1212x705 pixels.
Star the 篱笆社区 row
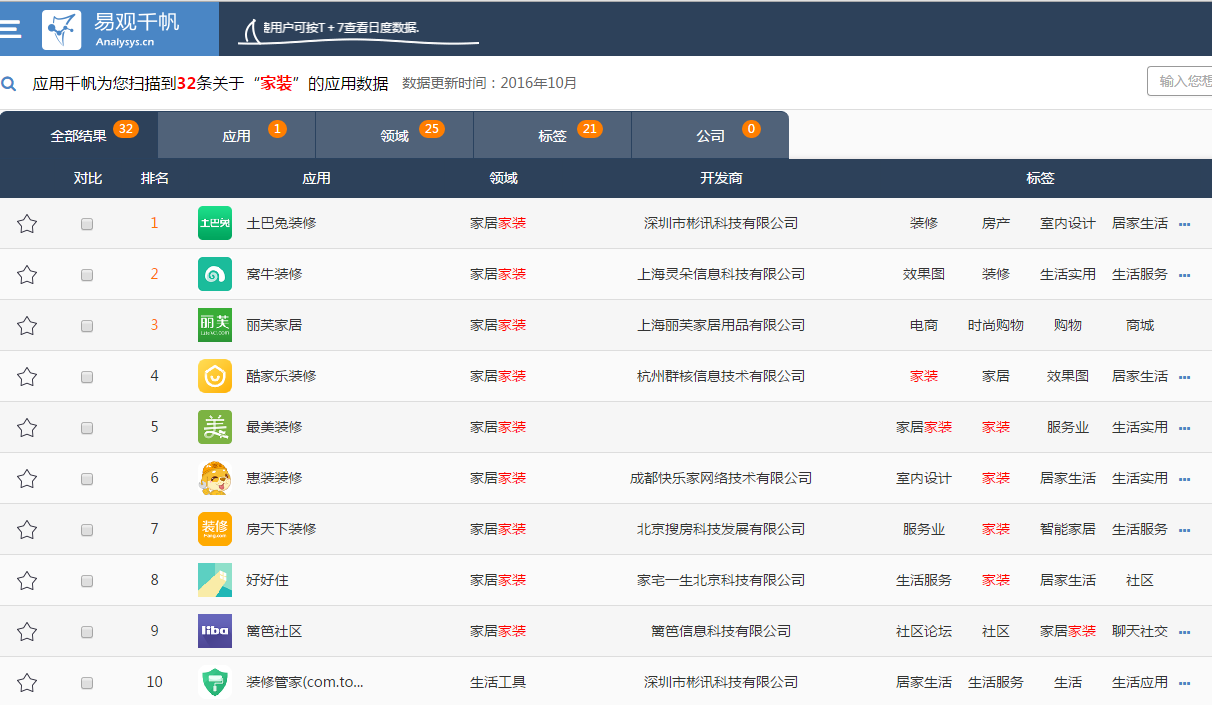27,632
